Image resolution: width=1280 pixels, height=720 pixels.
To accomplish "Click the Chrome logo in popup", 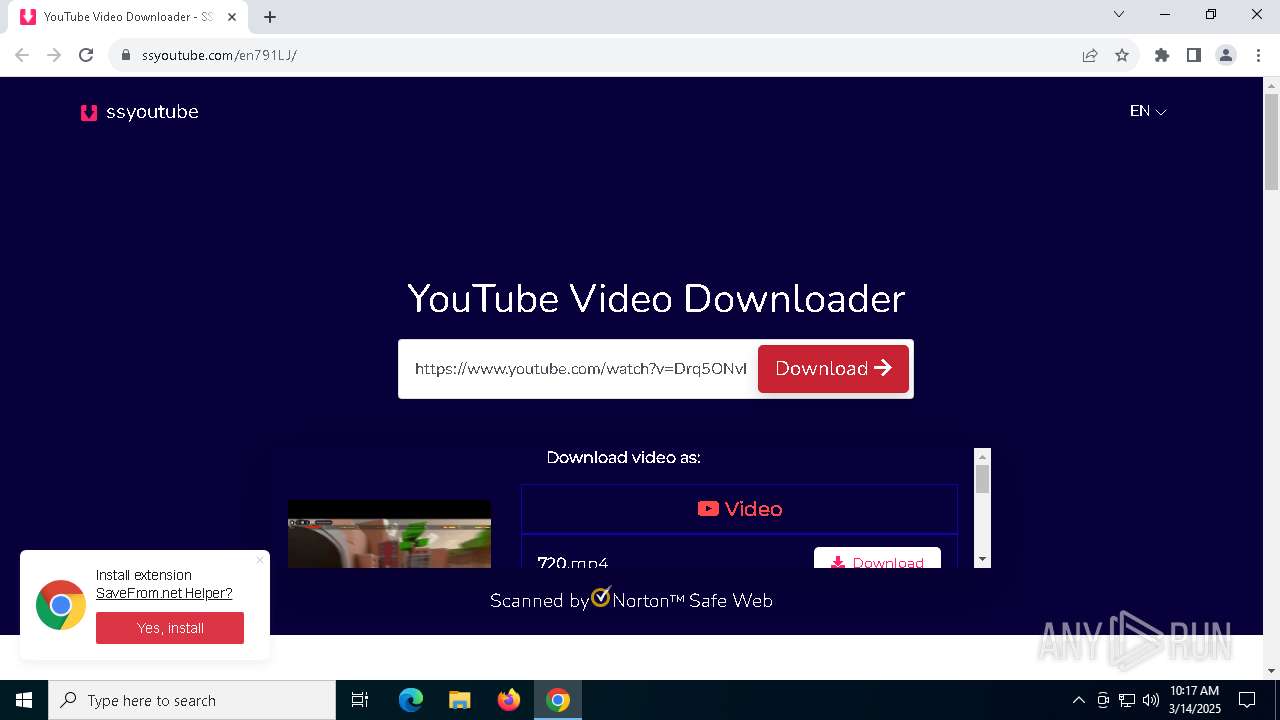I will pyautogui.click(x=61, y=605).
